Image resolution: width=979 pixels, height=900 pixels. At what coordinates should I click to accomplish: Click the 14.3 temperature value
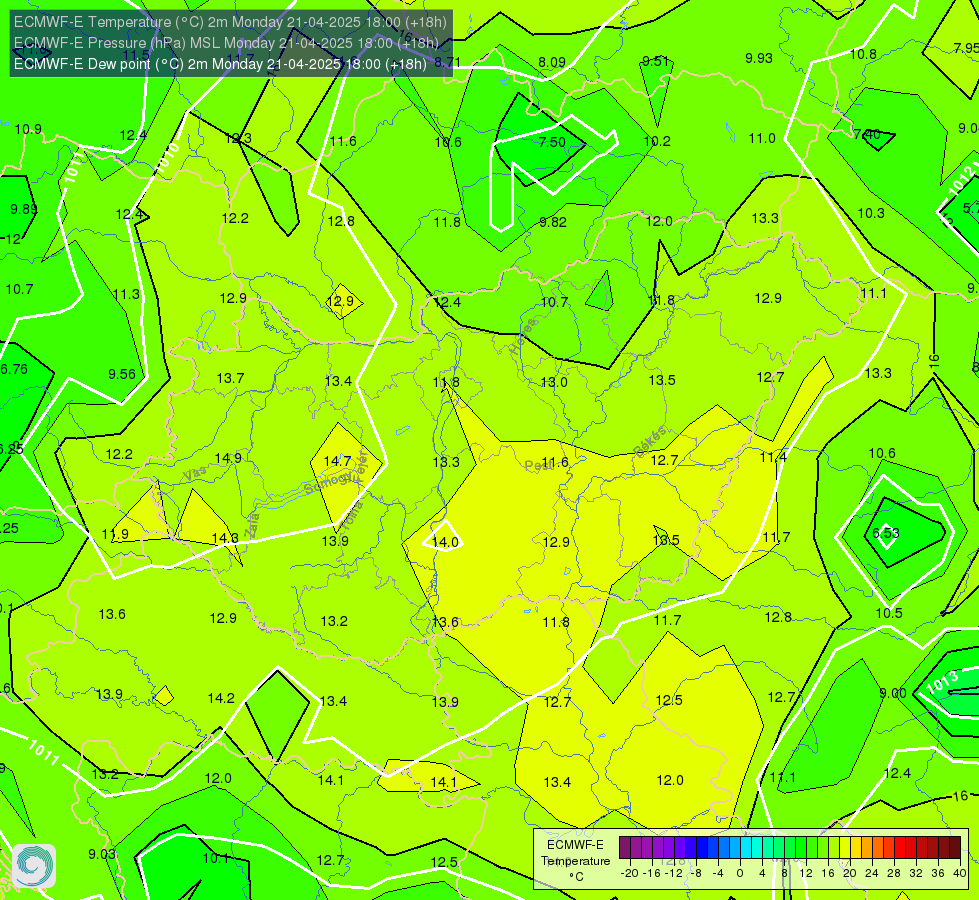click(x=225, y=538)
